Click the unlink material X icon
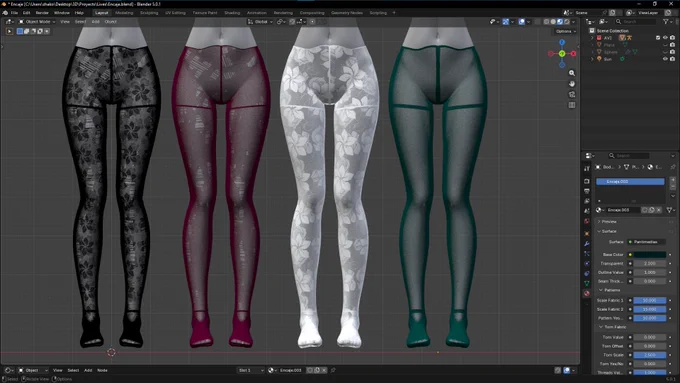680x383 pixels. click(659, 210)
